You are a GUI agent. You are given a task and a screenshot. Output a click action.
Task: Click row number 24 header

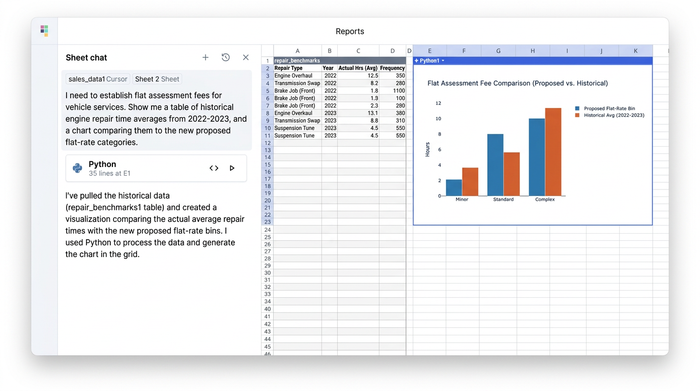[267, 230]
